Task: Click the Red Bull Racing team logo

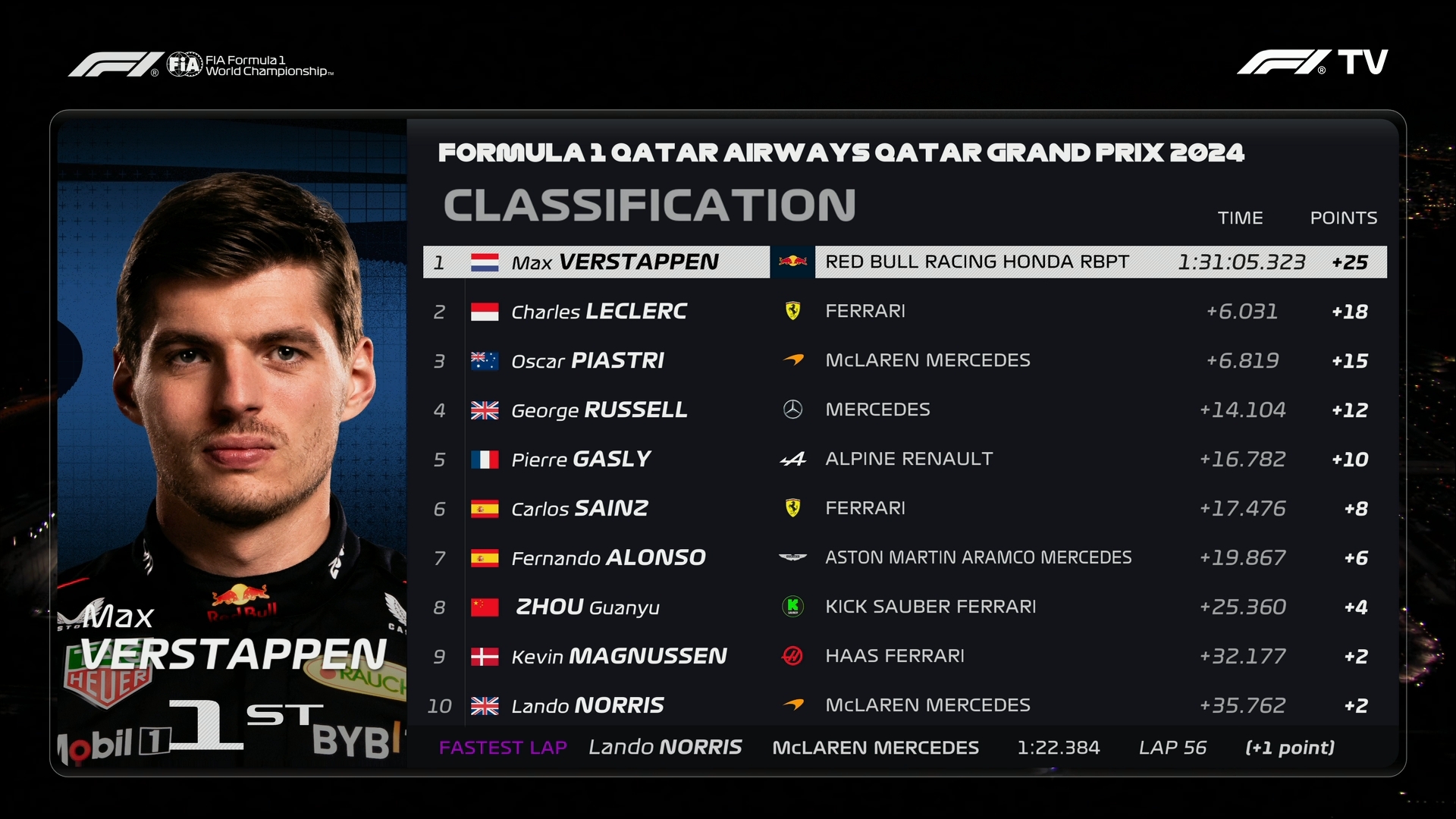Action: point(792,262)
